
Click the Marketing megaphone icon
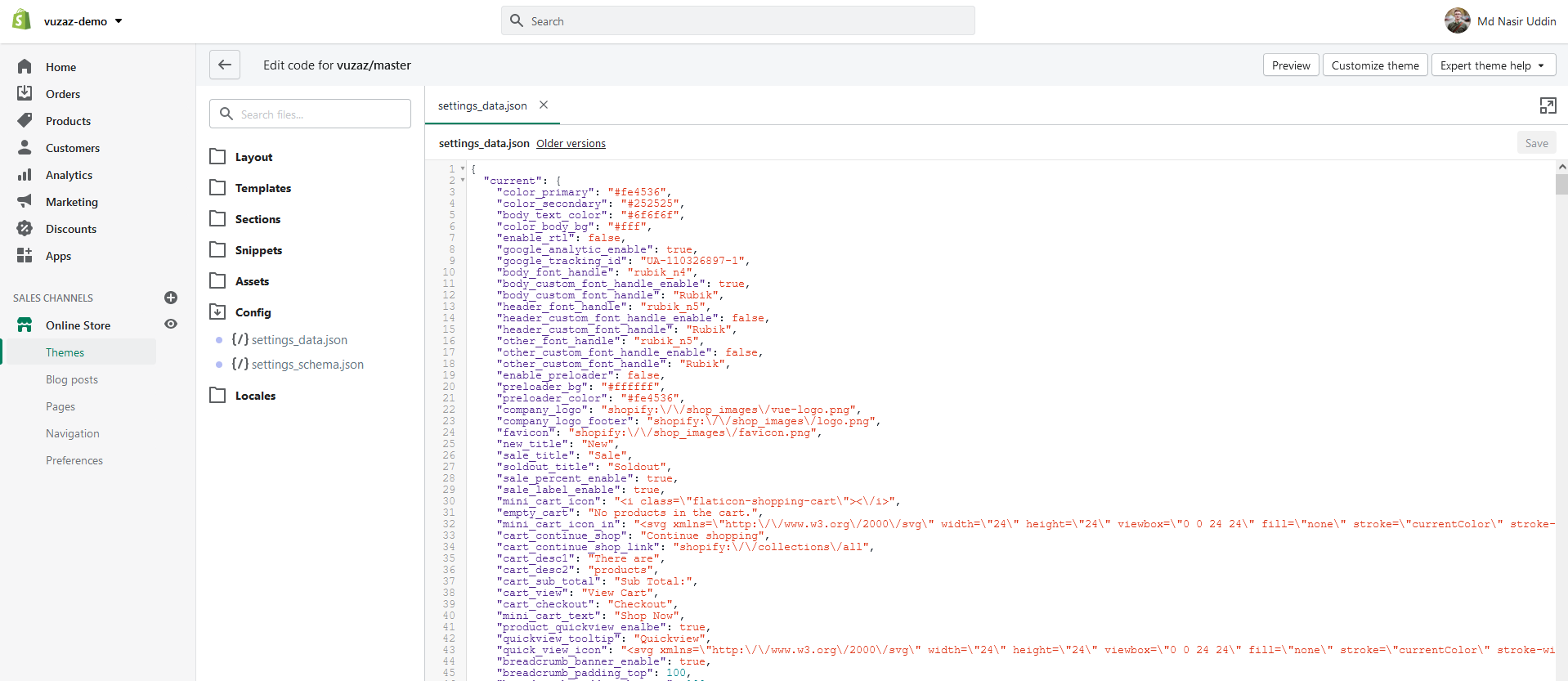(x=25, y=201)
